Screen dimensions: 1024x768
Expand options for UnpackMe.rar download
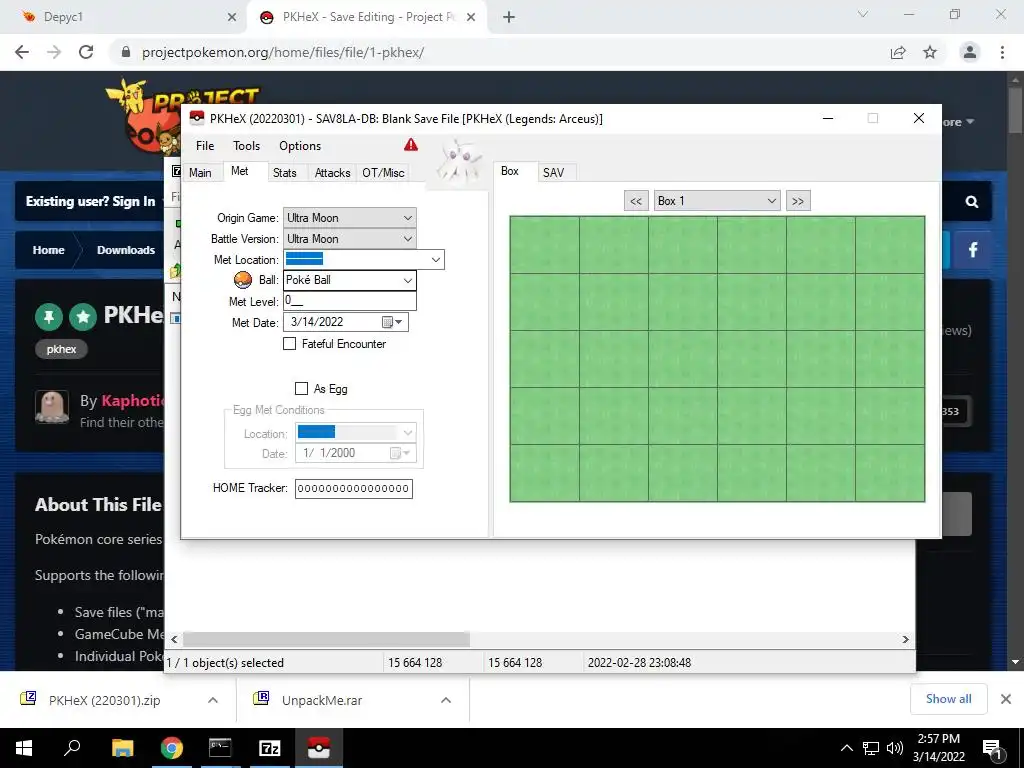tap(445, 700)
